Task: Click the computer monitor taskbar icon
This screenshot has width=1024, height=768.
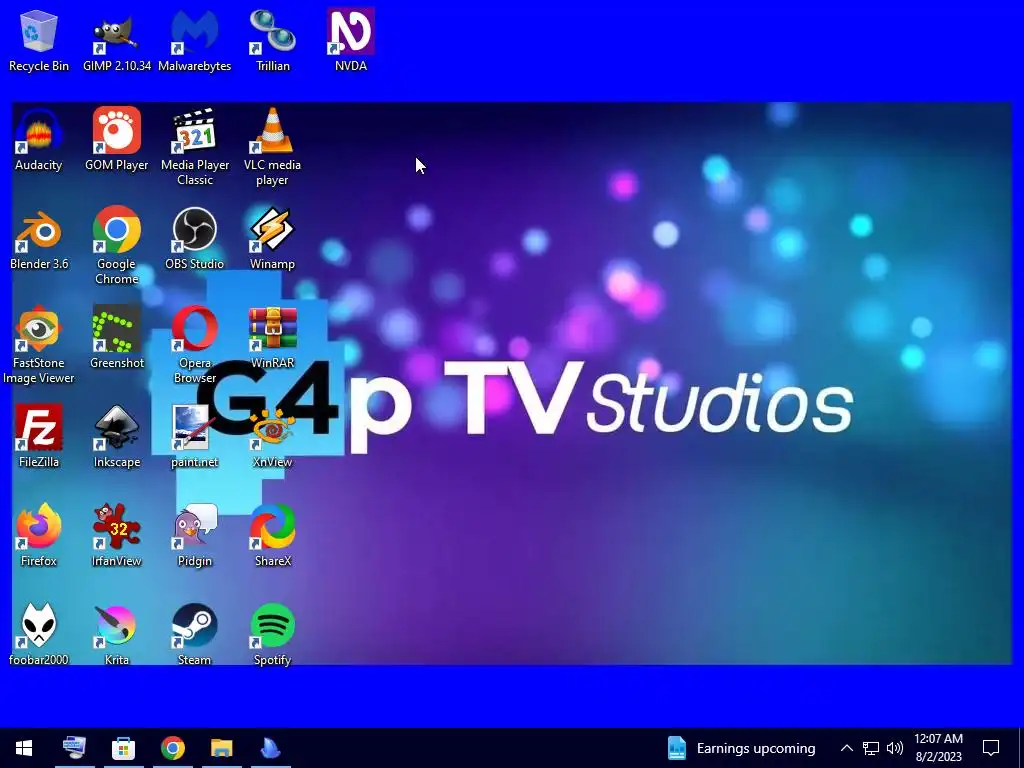Action: point(74,748)
